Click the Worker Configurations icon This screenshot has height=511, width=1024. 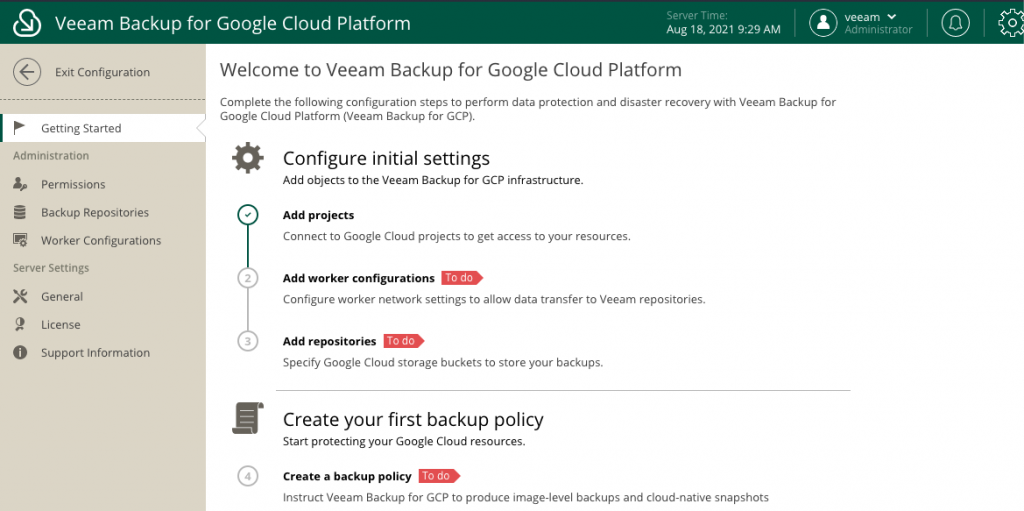pos(20,240)
